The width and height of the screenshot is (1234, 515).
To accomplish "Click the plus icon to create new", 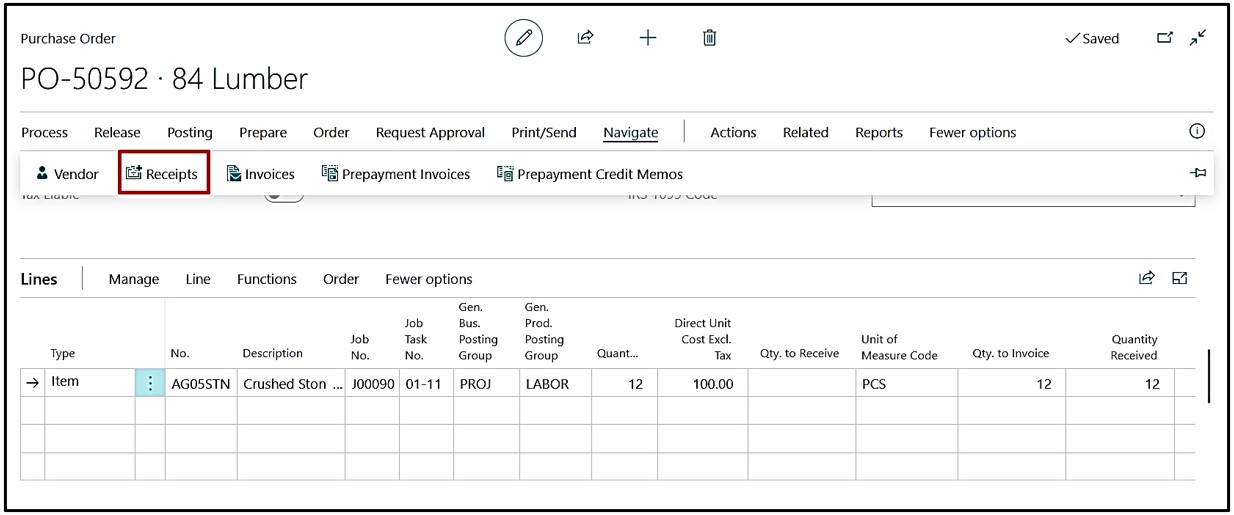I will (648, 38).
